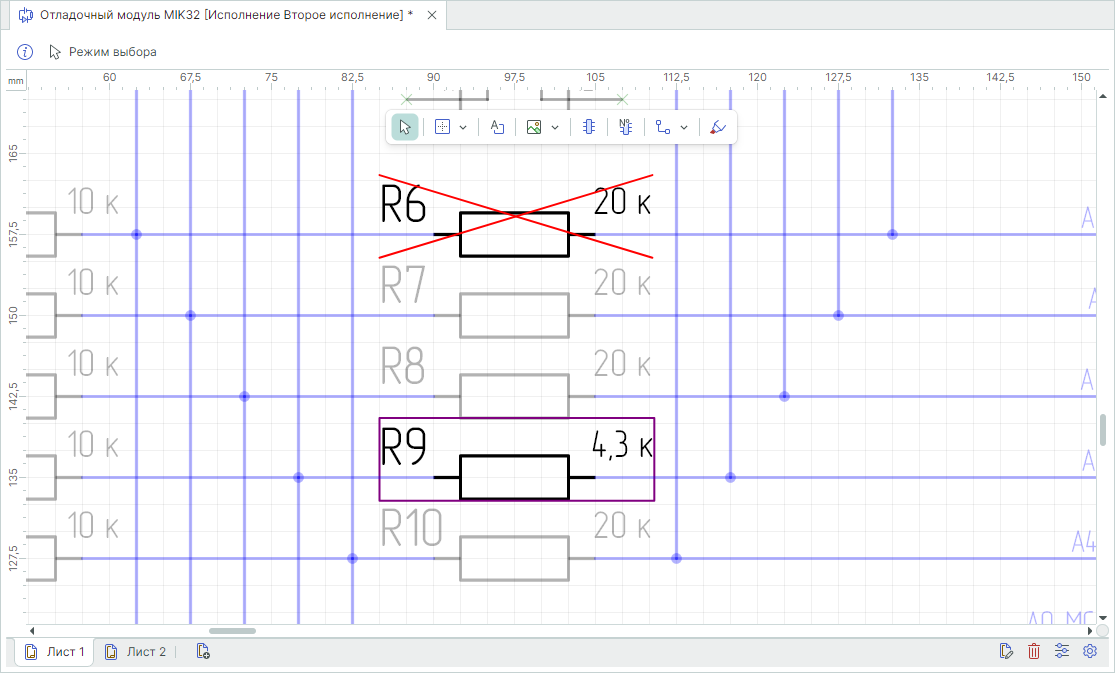Select the Лист 1 sheet tab
Screen dimensions: 1115x673
coord(55,652)
